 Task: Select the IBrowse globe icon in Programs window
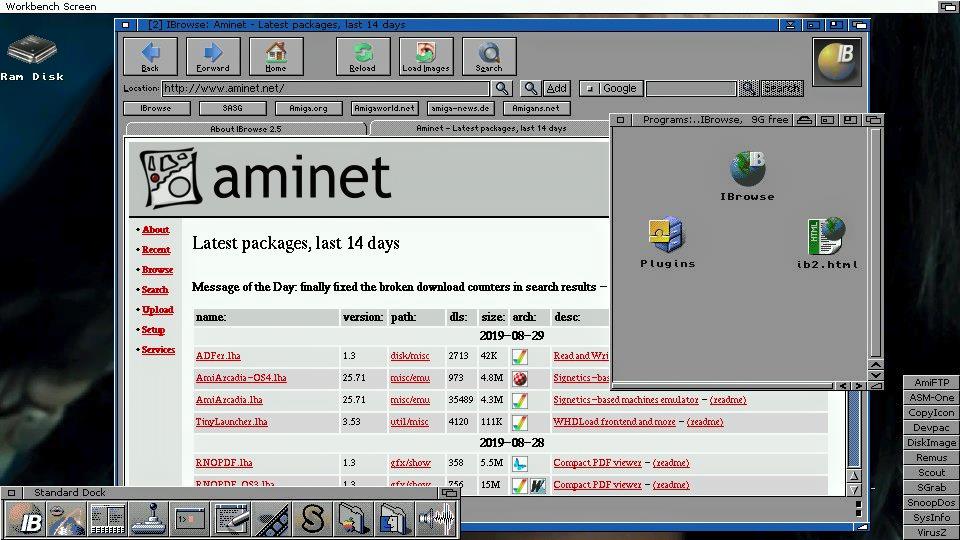point(747,176)
